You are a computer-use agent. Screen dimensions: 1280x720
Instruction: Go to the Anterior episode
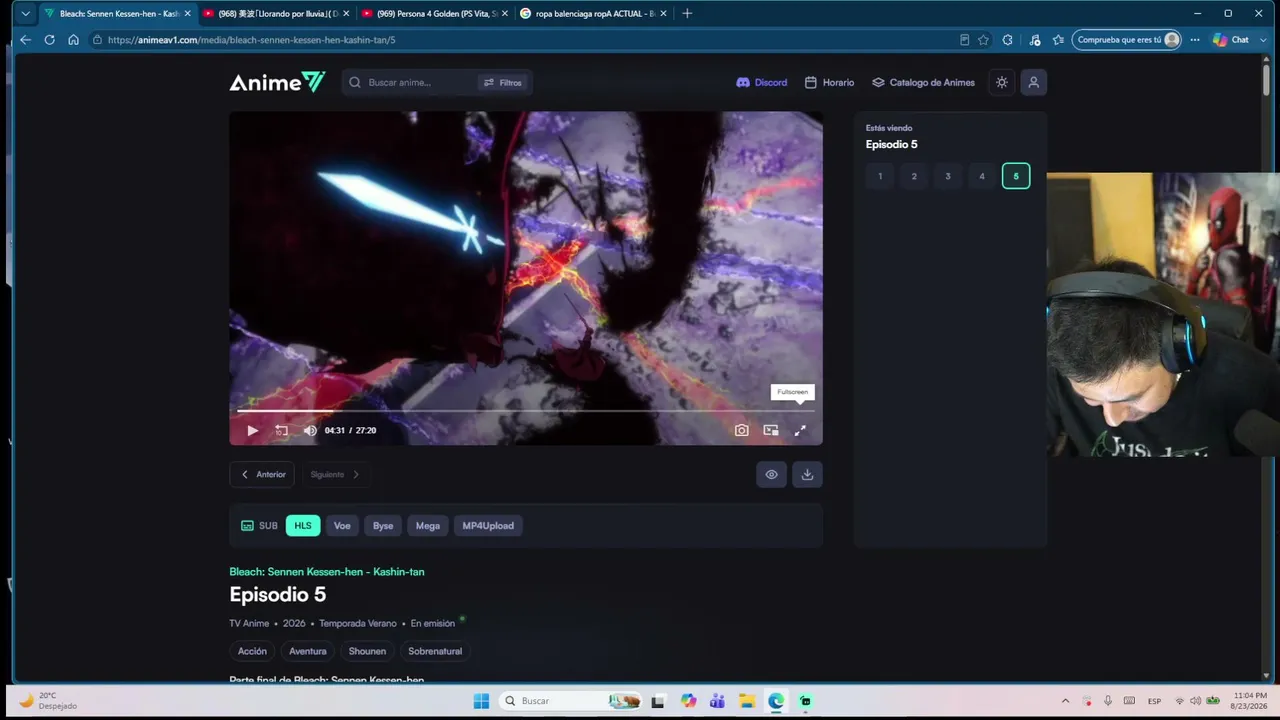[262, 475]
